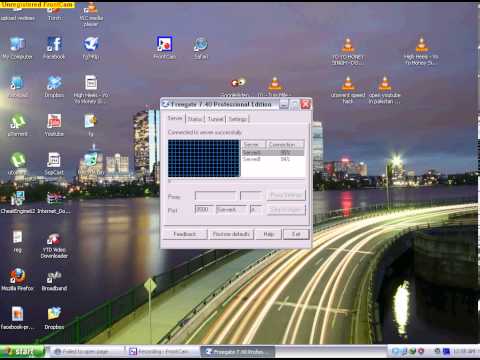Click the Help button in Freegate
The image size is (480, 360).
pyautogui.click(x=269, y=234)
